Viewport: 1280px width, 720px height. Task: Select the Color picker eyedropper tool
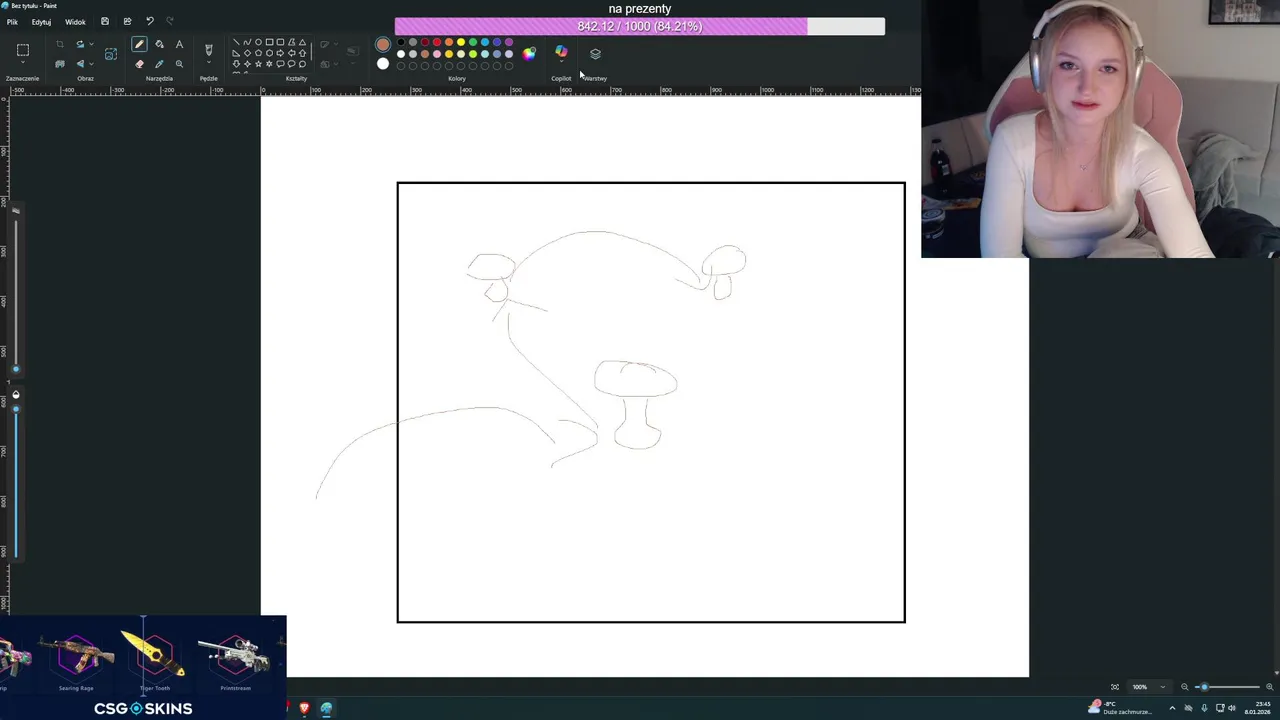click(159, 64)
